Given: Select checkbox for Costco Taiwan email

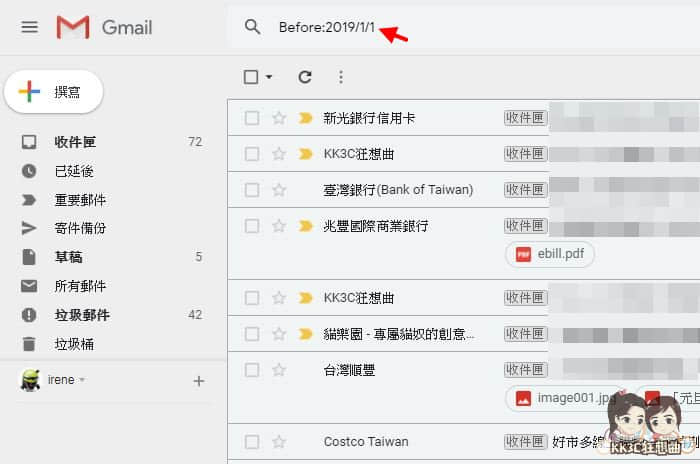Looking at the screenshot, I should click(x=252, y=442).
